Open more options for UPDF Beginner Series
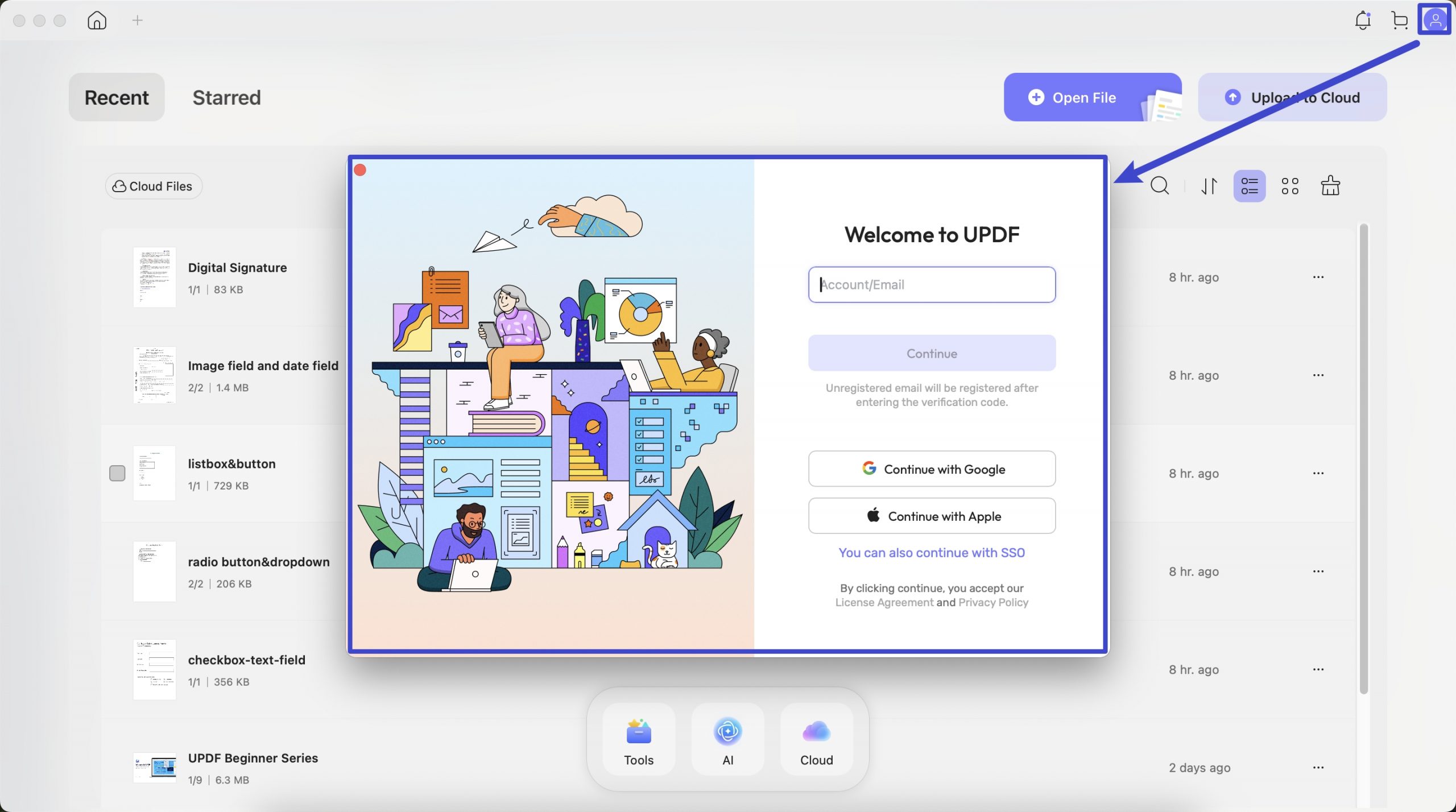The height and width of the screenshot is (812, 1456). [x=1318, y=768]
